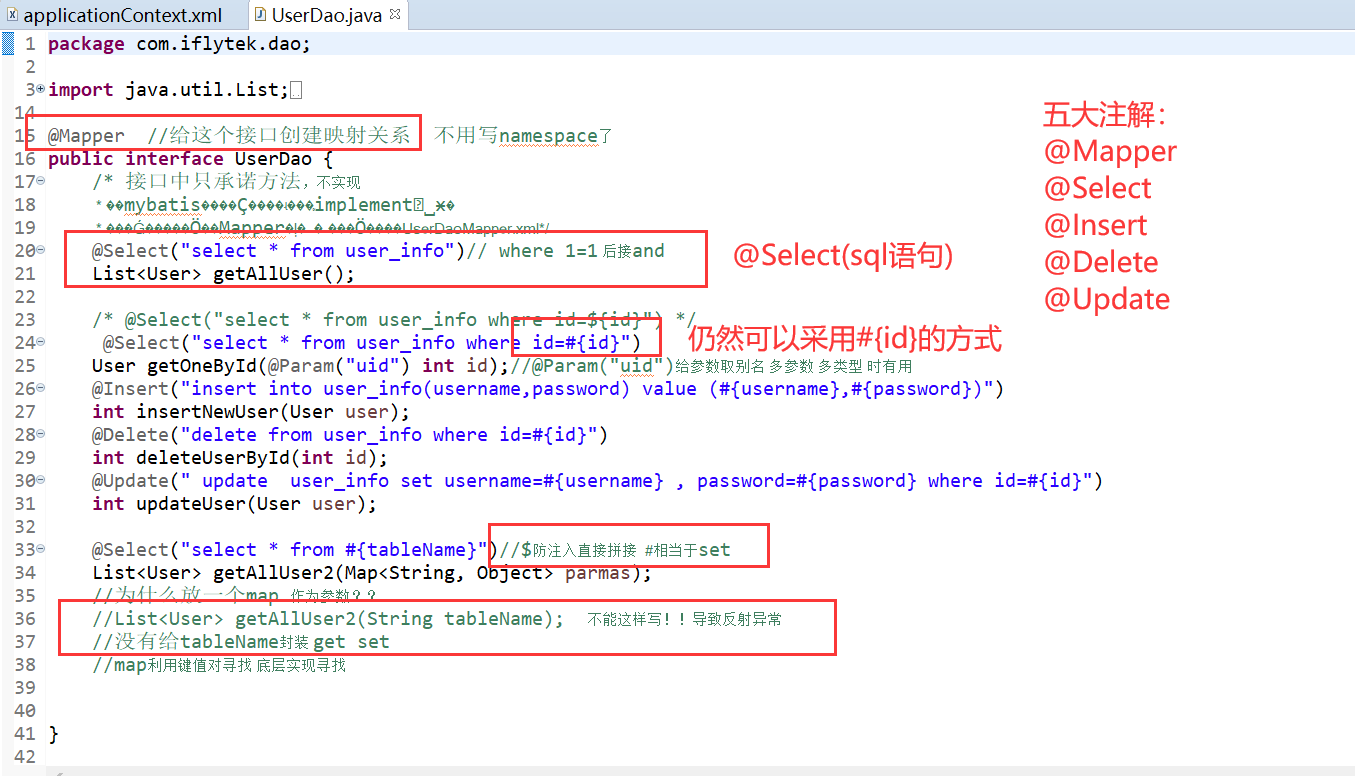1355x776 pixels.
Task: Click the commented '@Select' with '${id}' on line 23
Action: (x=393, y=320)
